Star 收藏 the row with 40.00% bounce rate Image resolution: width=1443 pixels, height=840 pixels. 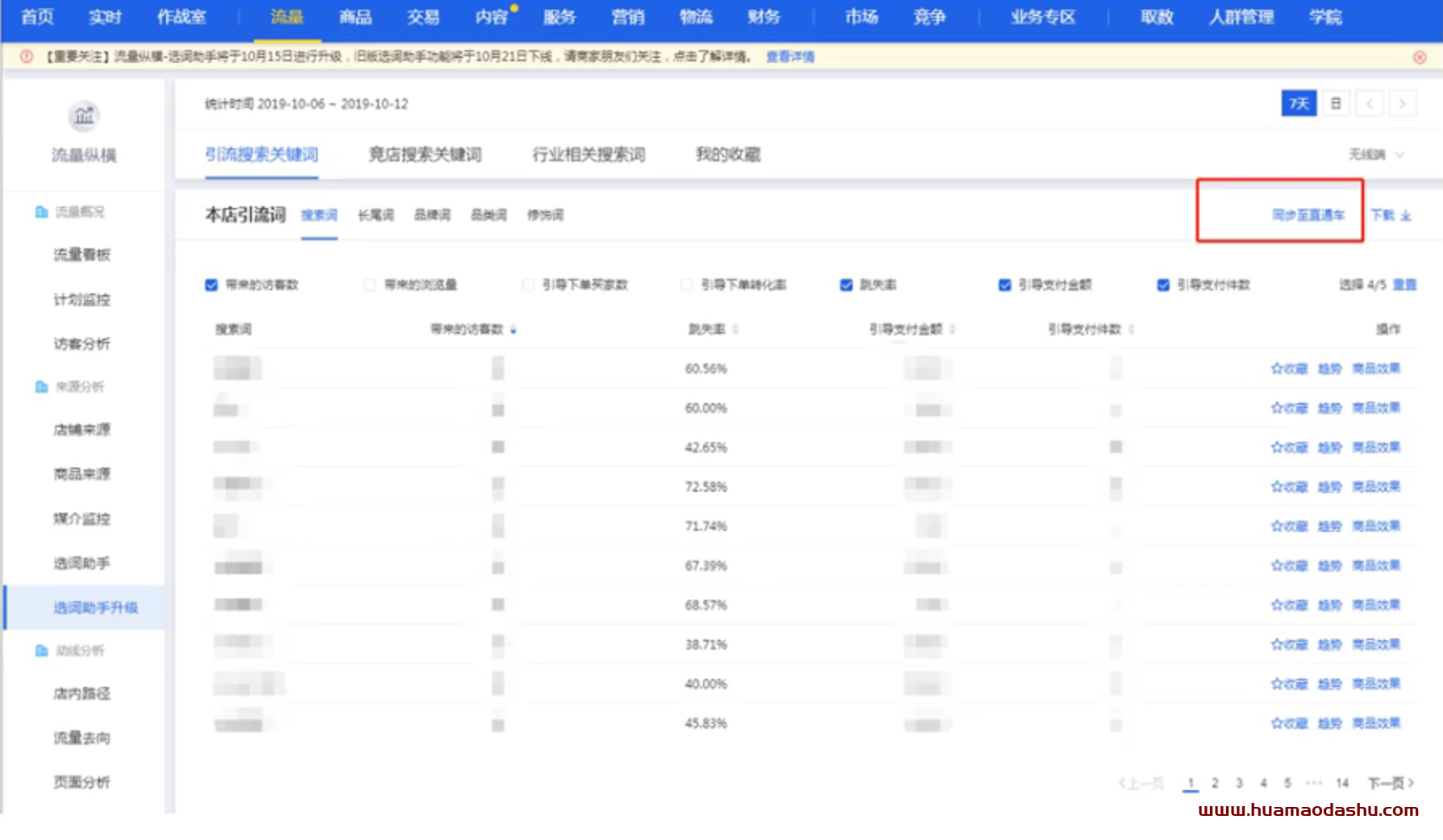point(1289,684)
